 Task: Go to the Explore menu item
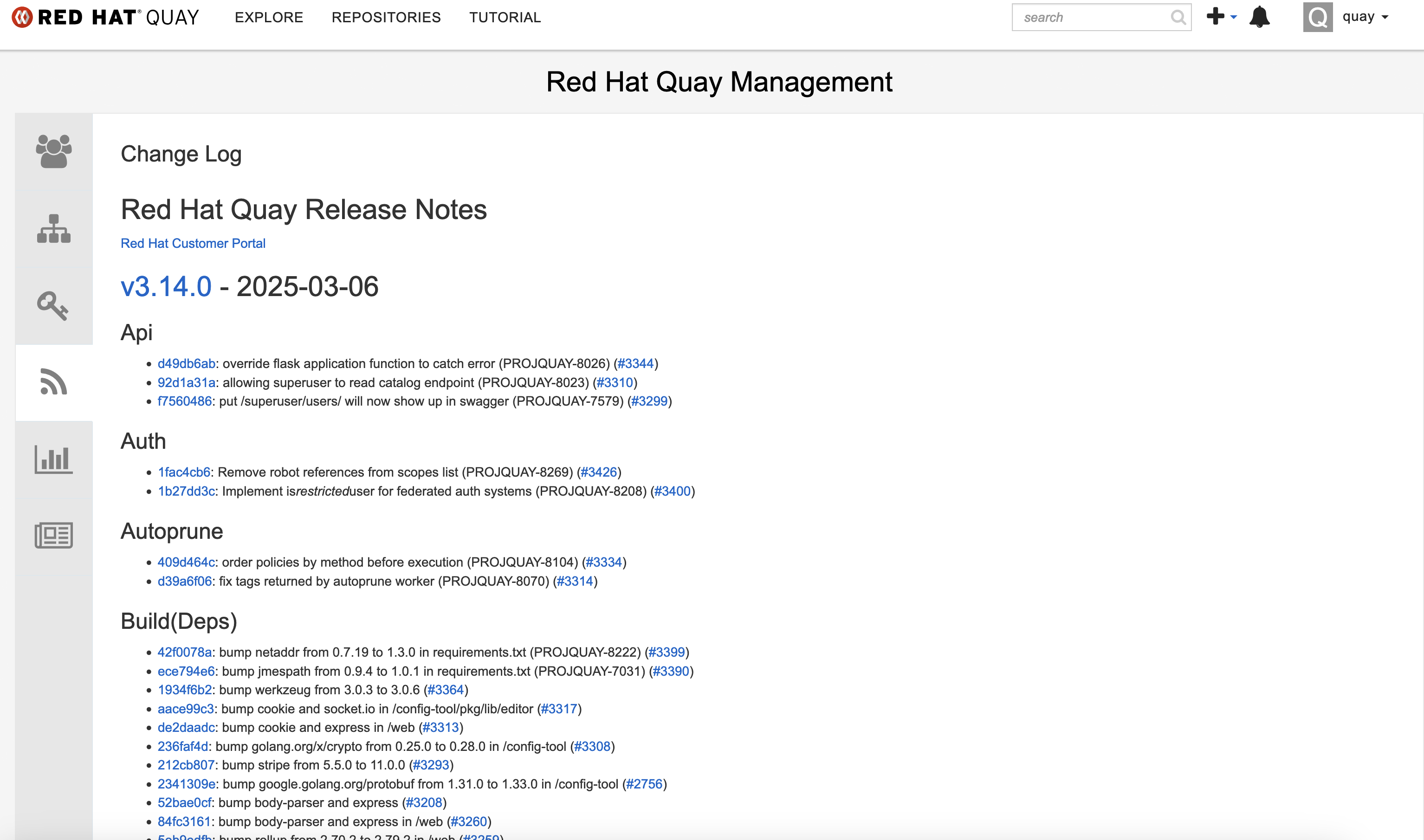[269, 18]
